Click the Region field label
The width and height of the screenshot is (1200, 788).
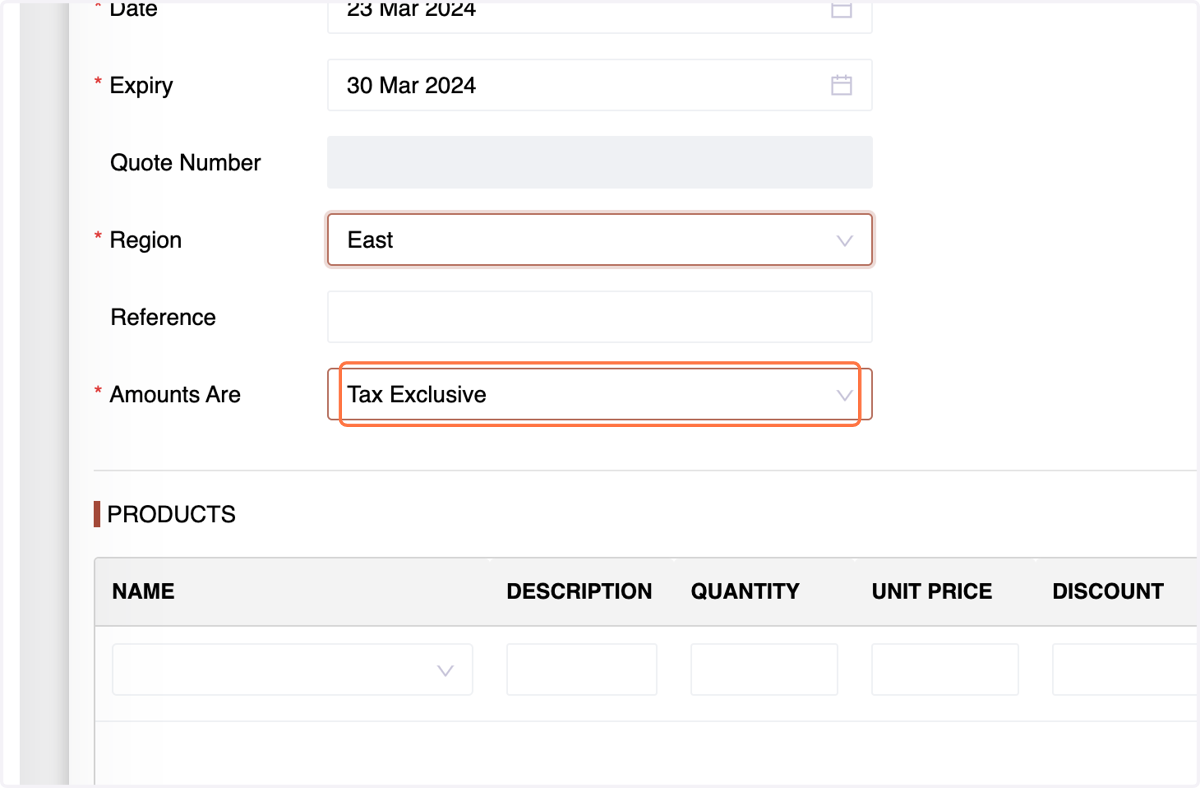pos(146,240)
